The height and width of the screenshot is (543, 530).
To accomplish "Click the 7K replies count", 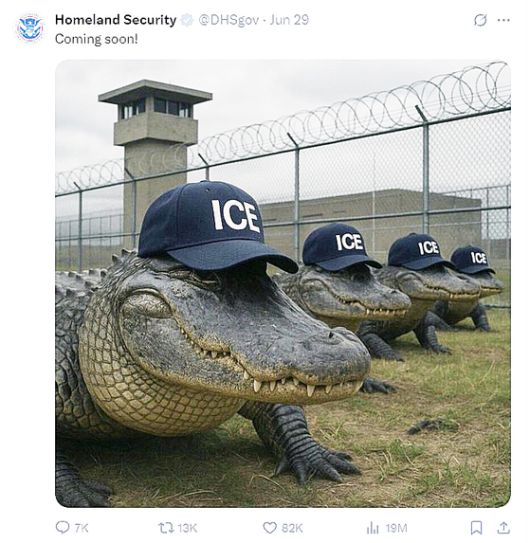I will [81, 528].
